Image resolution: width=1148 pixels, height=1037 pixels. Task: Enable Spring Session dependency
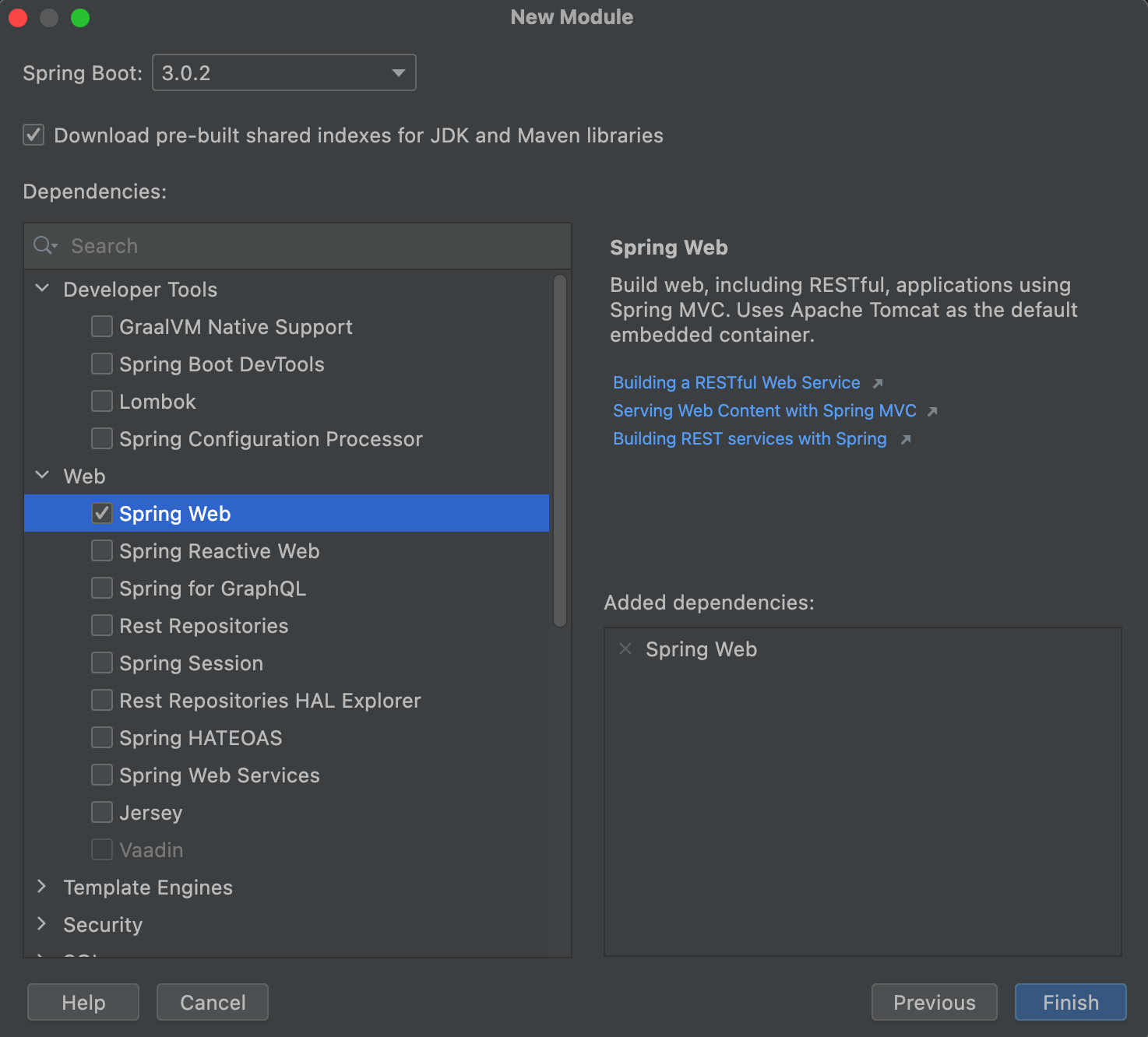tap(102, 663)
